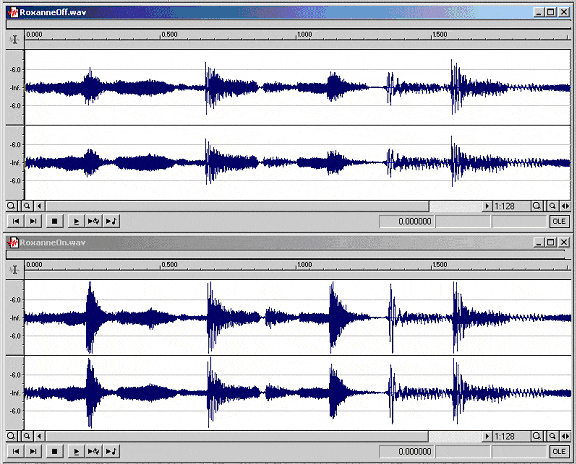576x464 pixels.
Task: Click upper channel -Inf. level label in RoxanneOff.wav
Action: coord(16,87)
